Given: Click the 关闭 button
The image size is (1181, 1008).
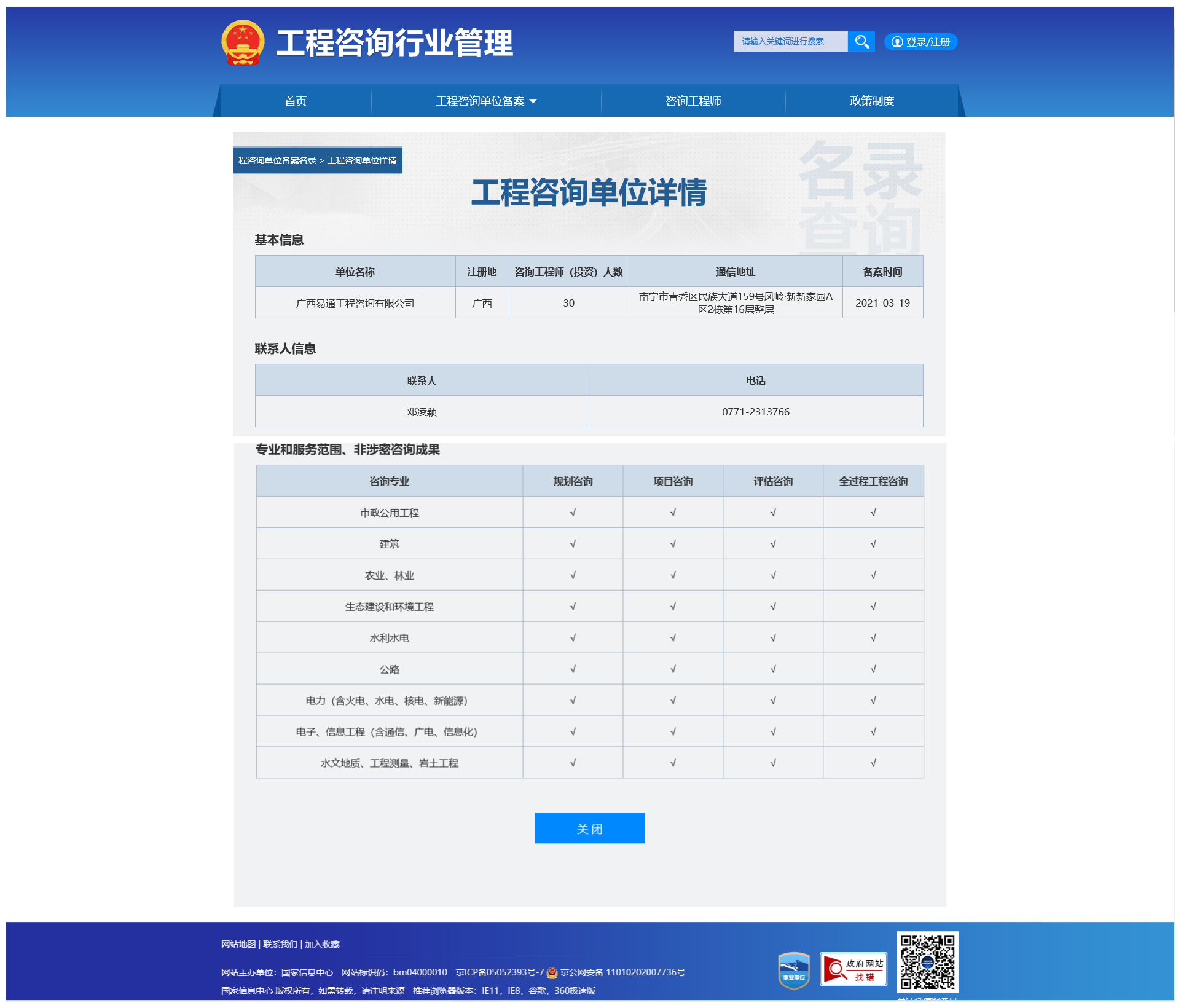Looking at the screenshot, I should (x=589, y=828).
